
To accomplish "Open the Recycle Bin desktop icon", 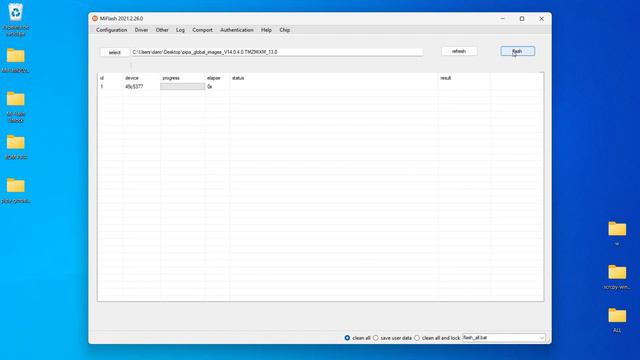I will 16,20.
